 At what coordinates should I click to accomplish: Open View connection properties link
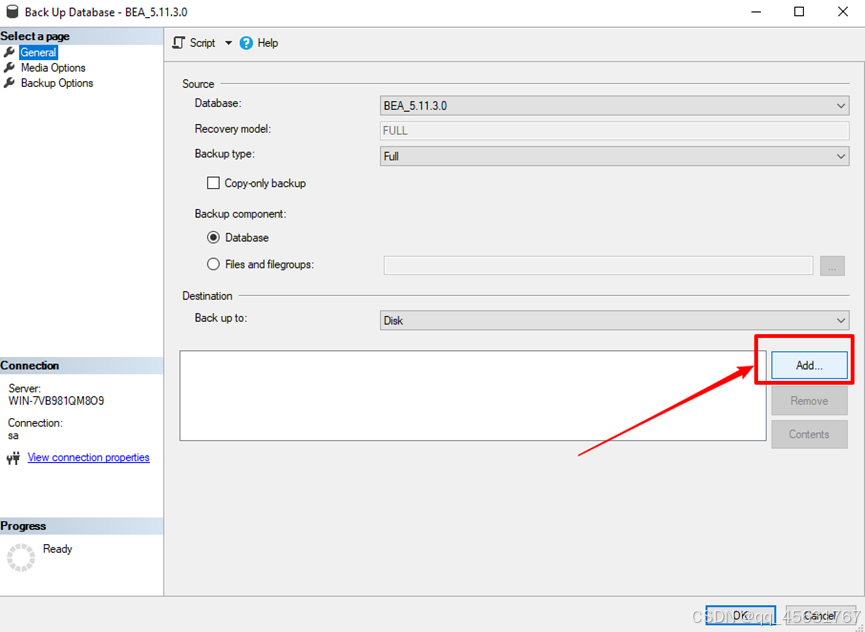(x=88, y=457)
